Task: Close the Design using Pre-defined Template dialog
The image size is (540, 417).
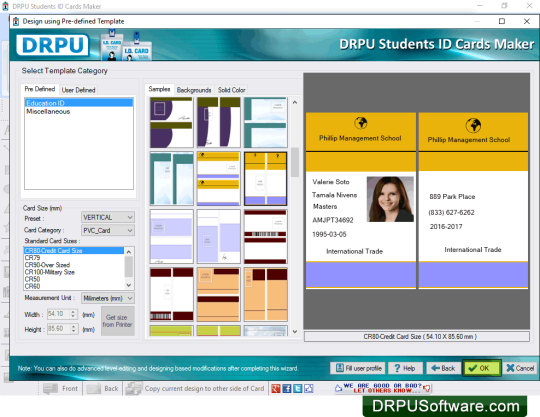Action: click(527, 21)
